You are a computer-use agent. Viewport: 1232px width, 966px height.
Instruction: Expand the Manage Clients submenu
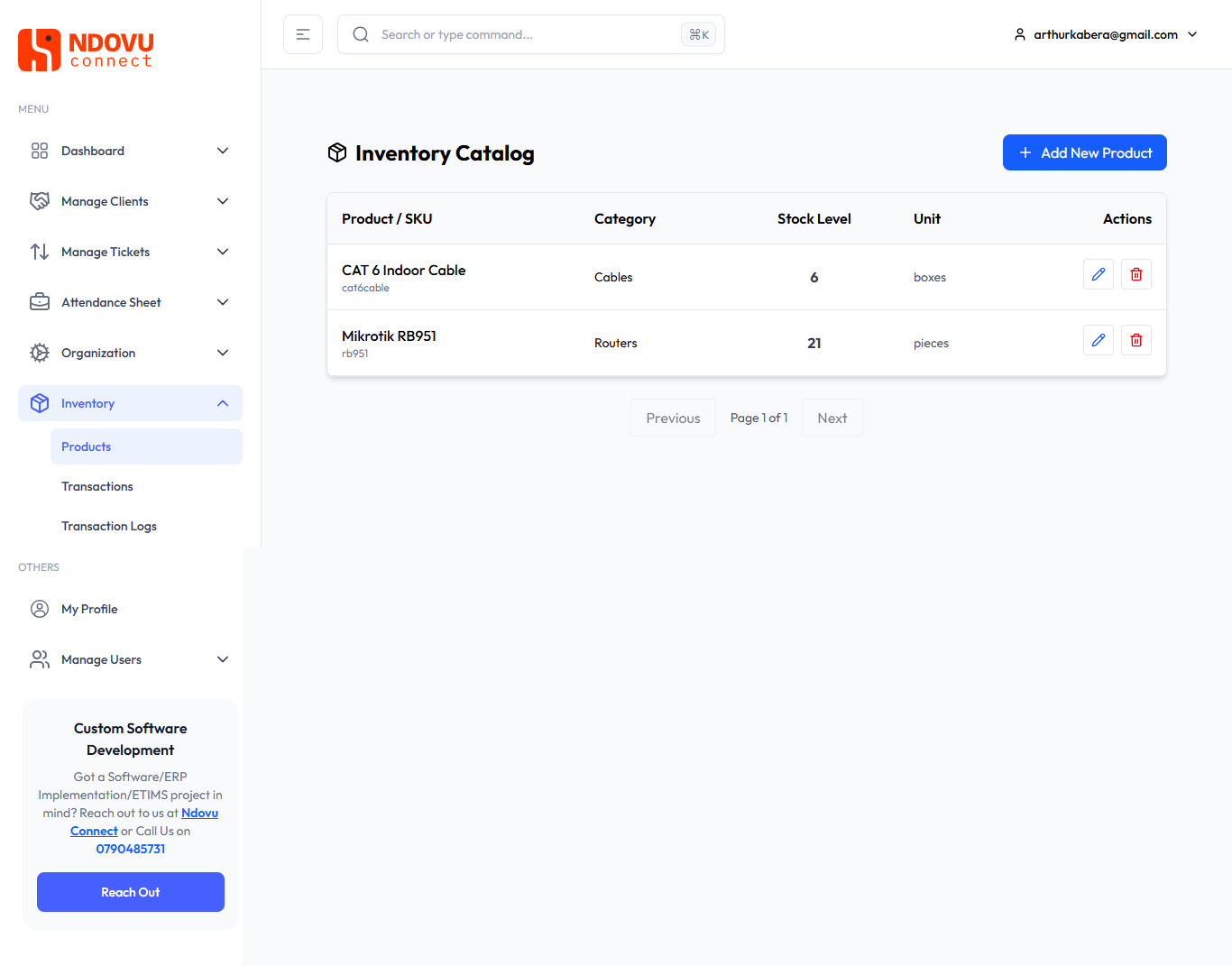pyautogui.click(x=223, y=201)
